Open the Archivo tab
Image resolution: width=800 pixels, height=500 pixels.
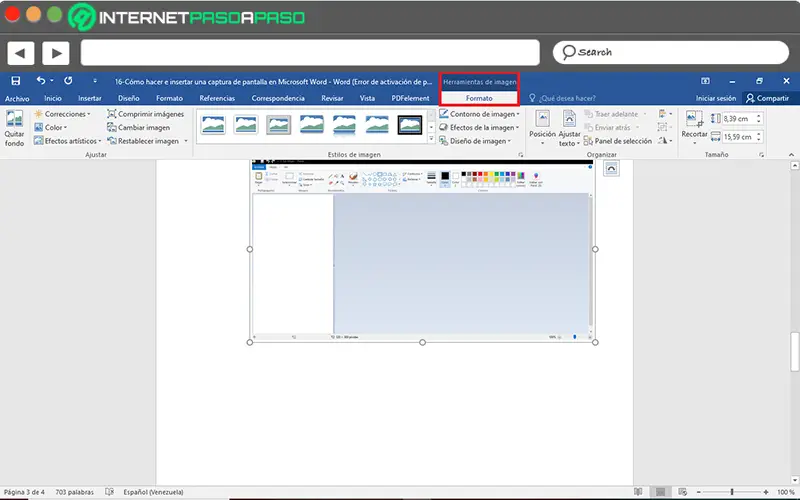click(x=17, y=98)
